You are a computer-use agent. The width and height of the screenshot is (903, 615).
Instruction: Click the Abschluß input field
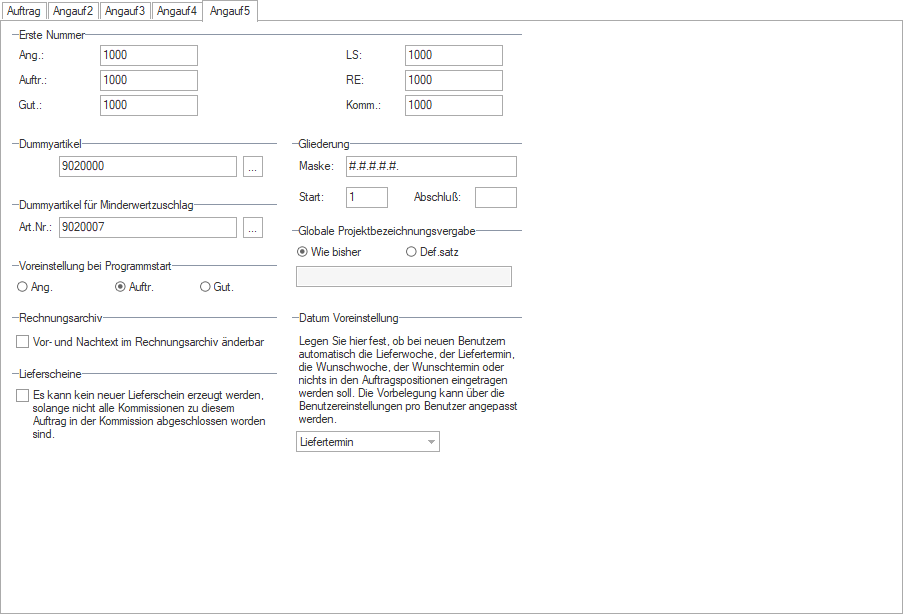tap(496, 198)
